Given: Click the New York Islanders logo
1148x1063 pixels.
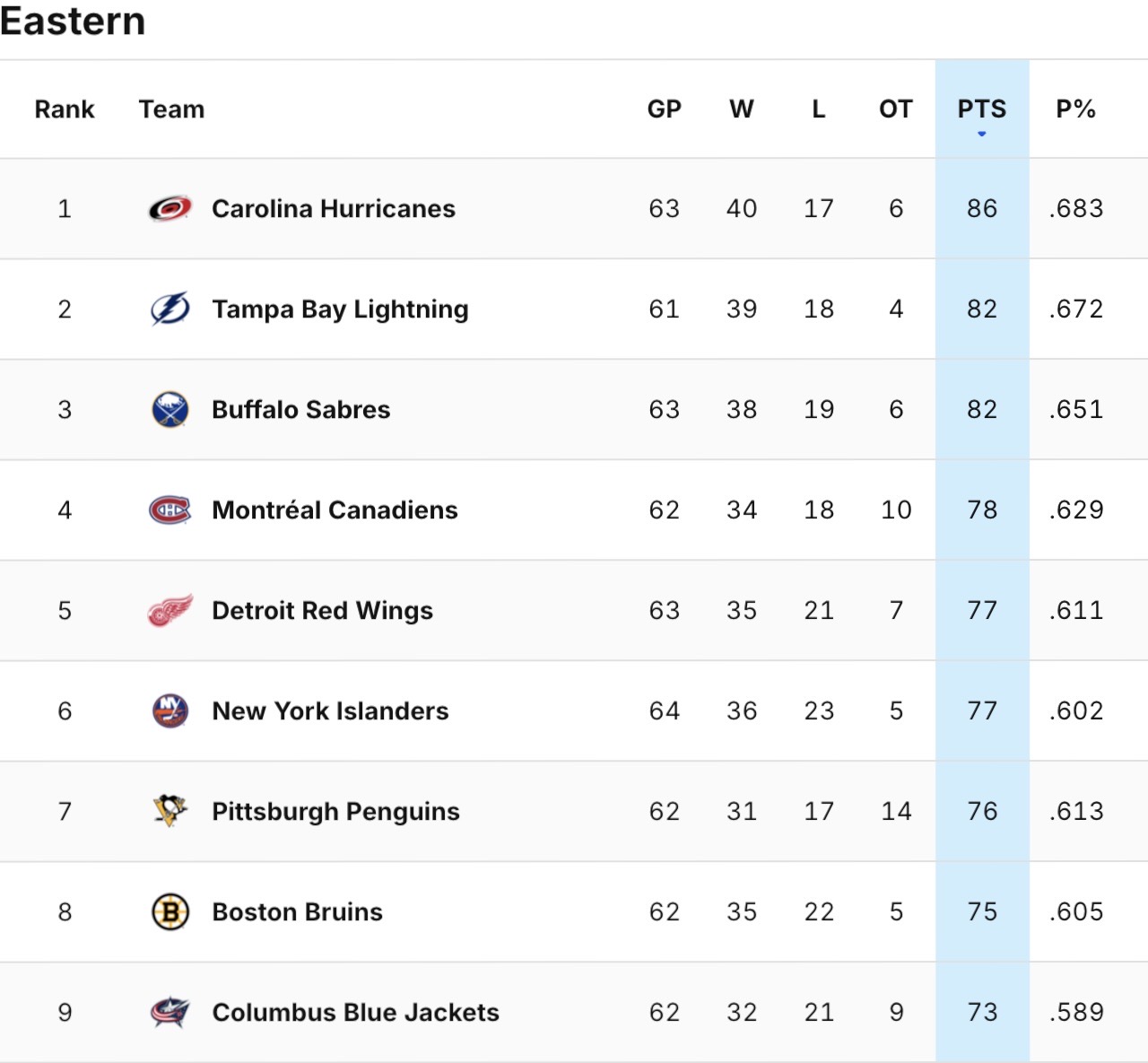Looking at the screenshot, I should (x=170, y=710).
